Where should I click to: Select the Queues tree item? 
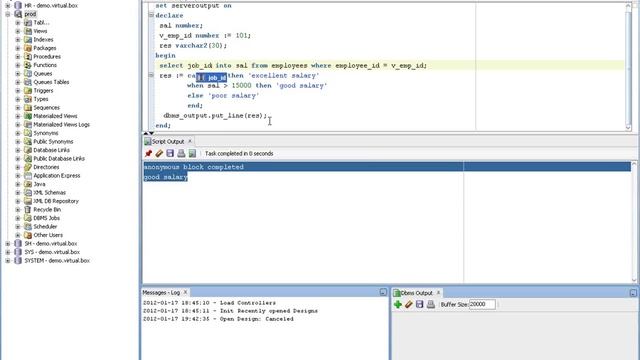pos(42,74)
